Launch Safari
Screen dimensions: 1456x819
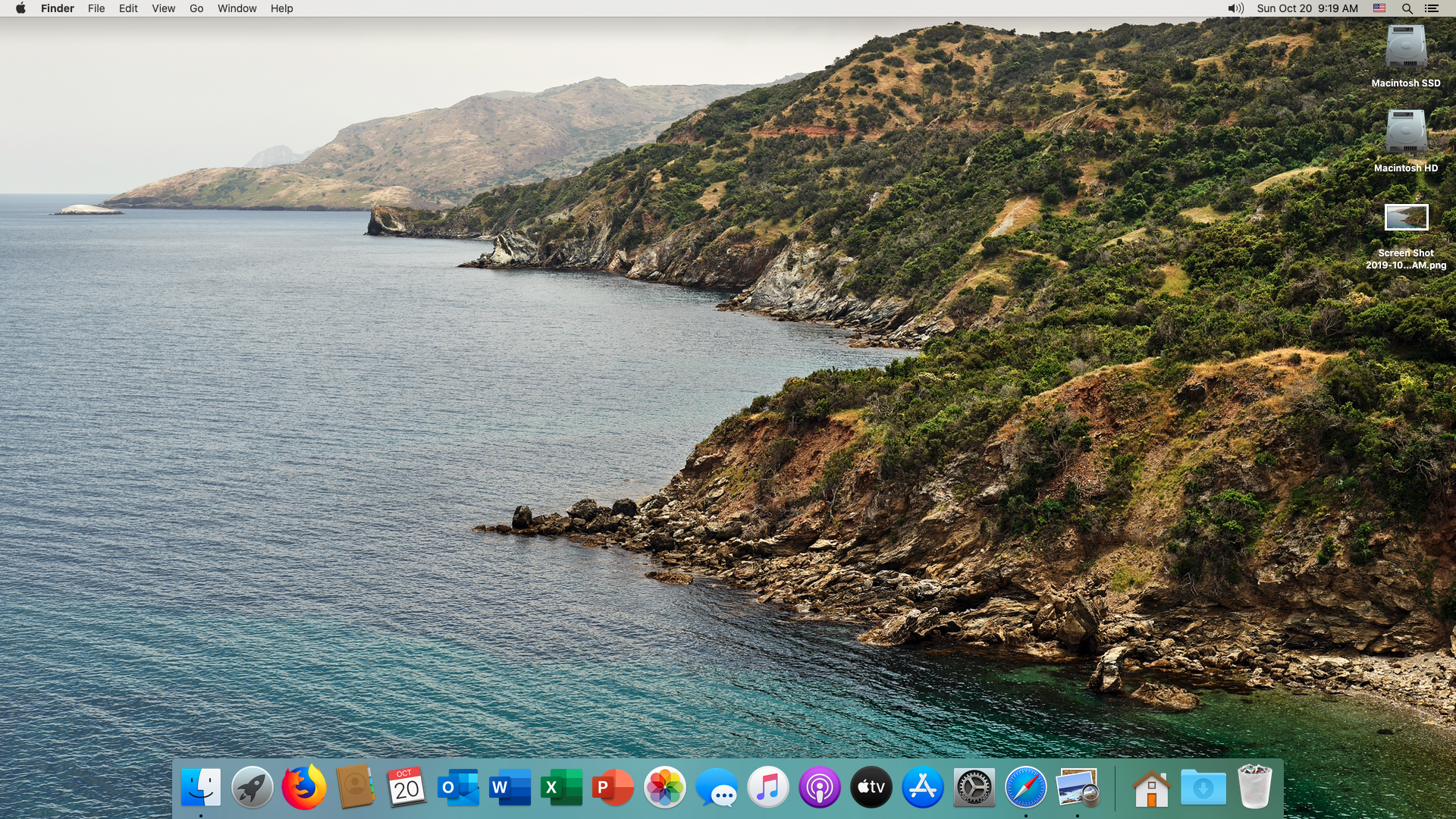pyautogui.click(x=1026, y=788)
